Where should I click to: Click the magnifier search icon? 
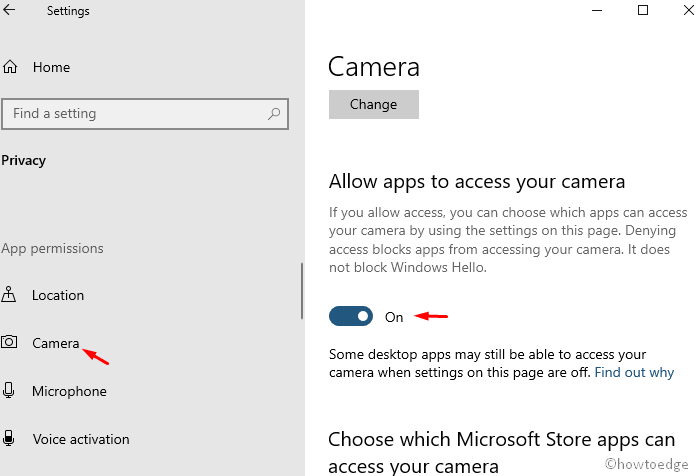coord(274,114)
